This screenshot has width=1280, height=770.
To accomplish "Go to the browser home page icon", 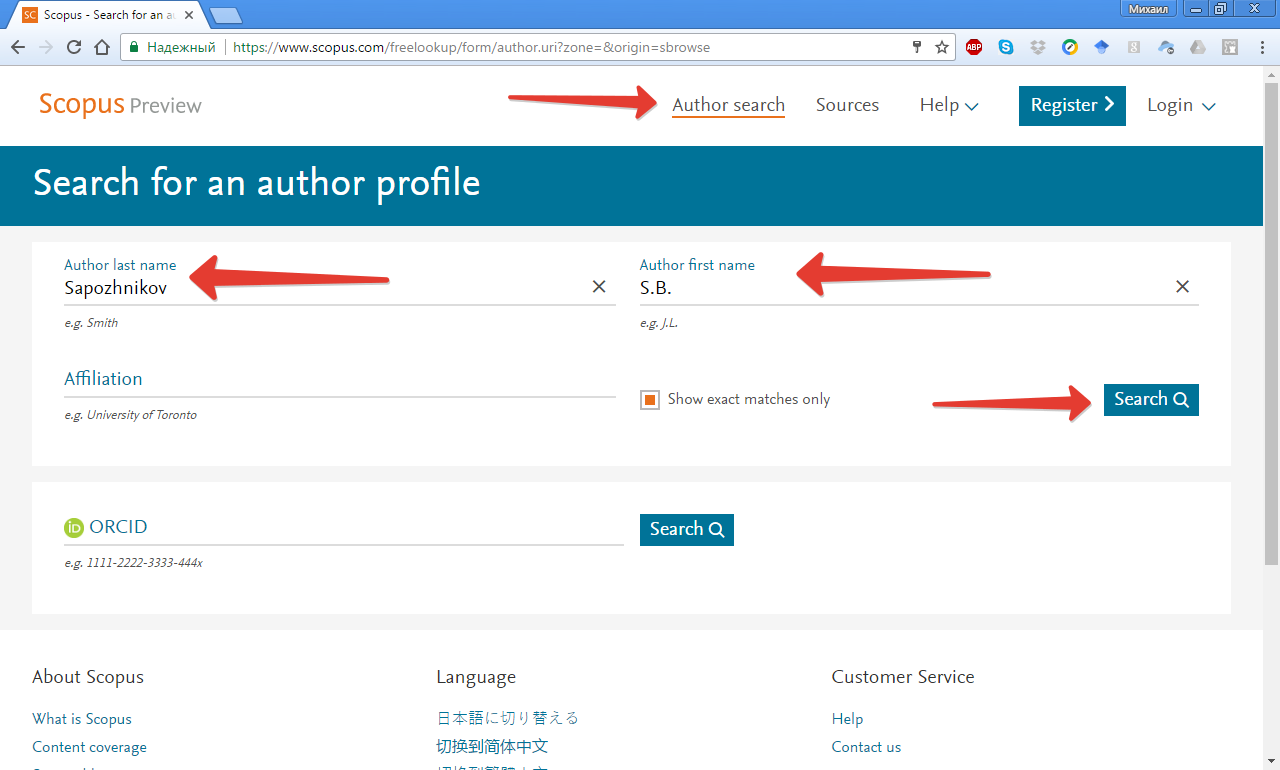I will [x=102, y=47].
